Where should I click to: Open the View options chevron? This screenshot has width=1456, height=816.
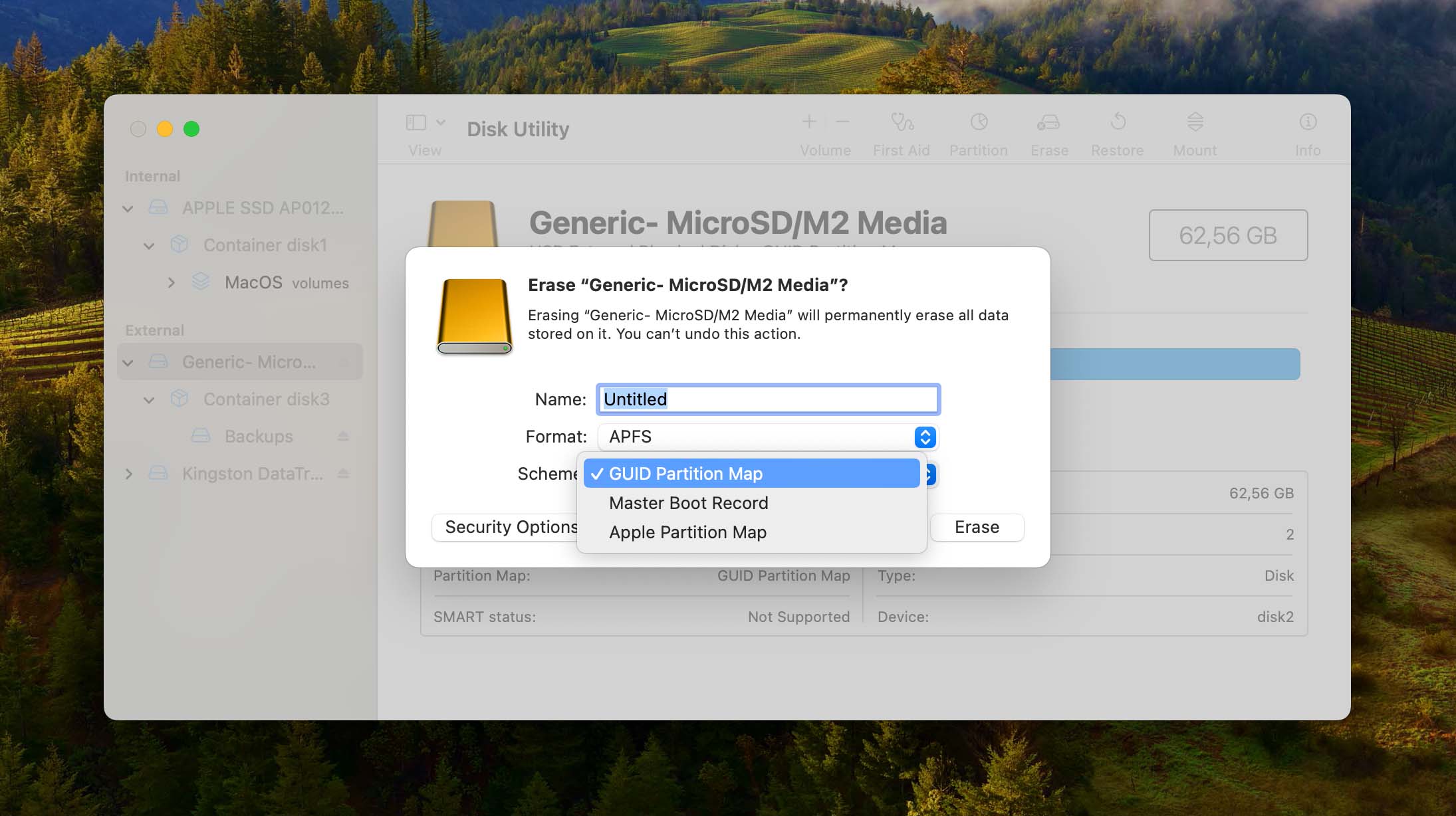pos(441,122)
